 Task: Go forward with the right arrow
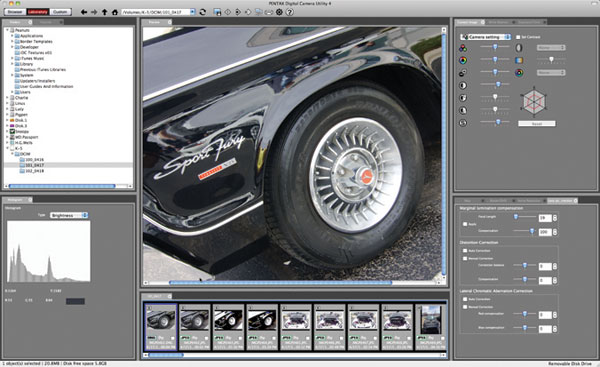coord(94,12)
